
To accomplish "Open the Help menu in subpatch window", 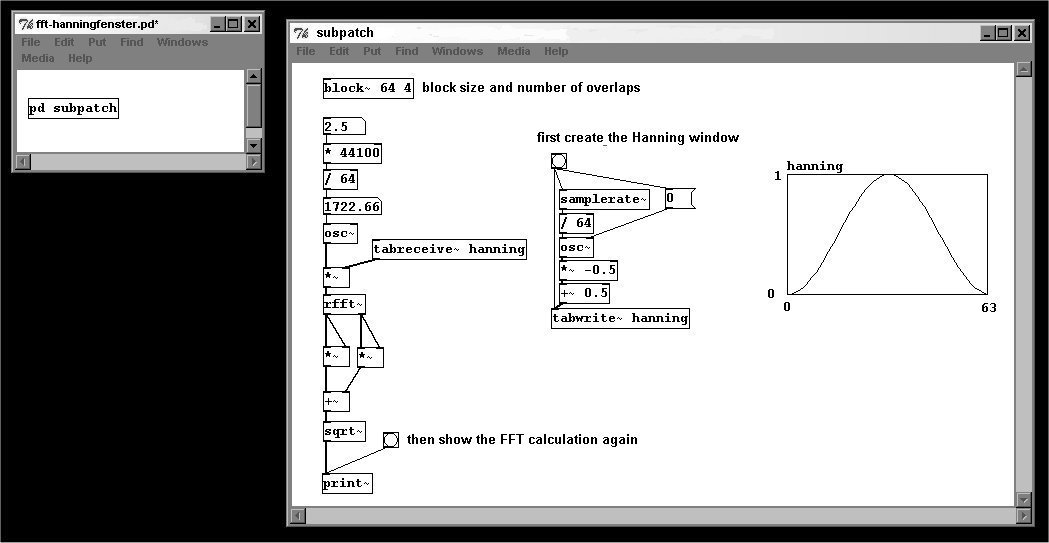I will point(556,51).
